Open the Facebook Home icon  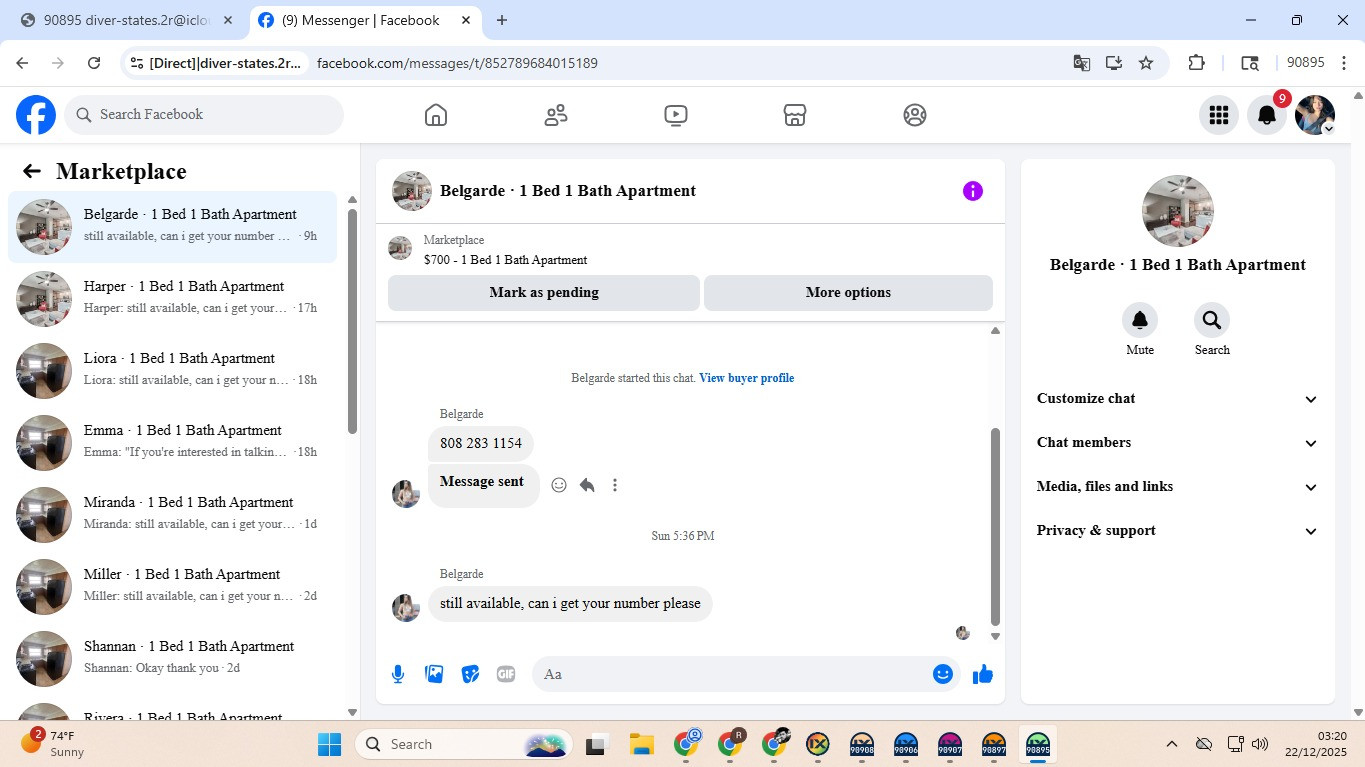436,115
